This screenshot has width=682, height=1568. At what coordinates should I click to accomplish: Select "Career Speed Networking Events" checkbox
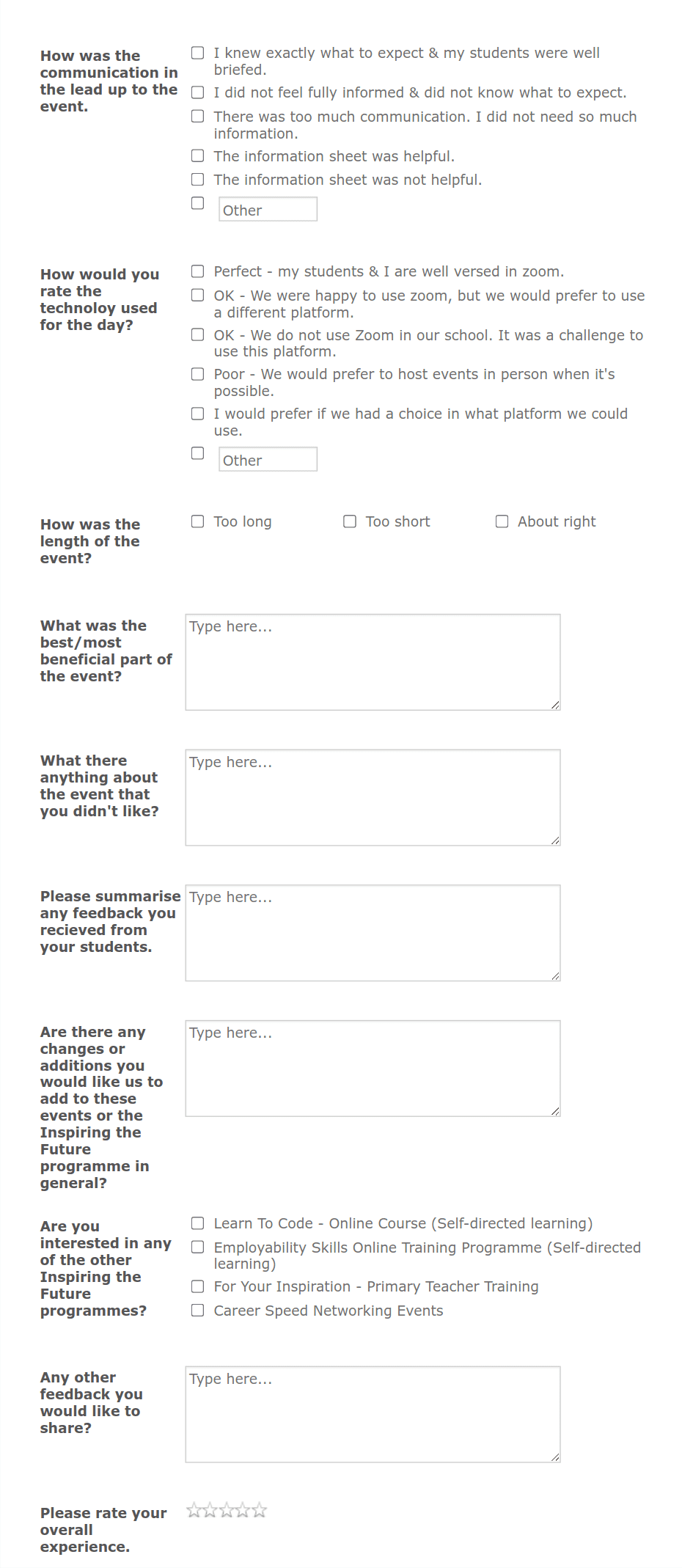click(x=197, y=1310)
